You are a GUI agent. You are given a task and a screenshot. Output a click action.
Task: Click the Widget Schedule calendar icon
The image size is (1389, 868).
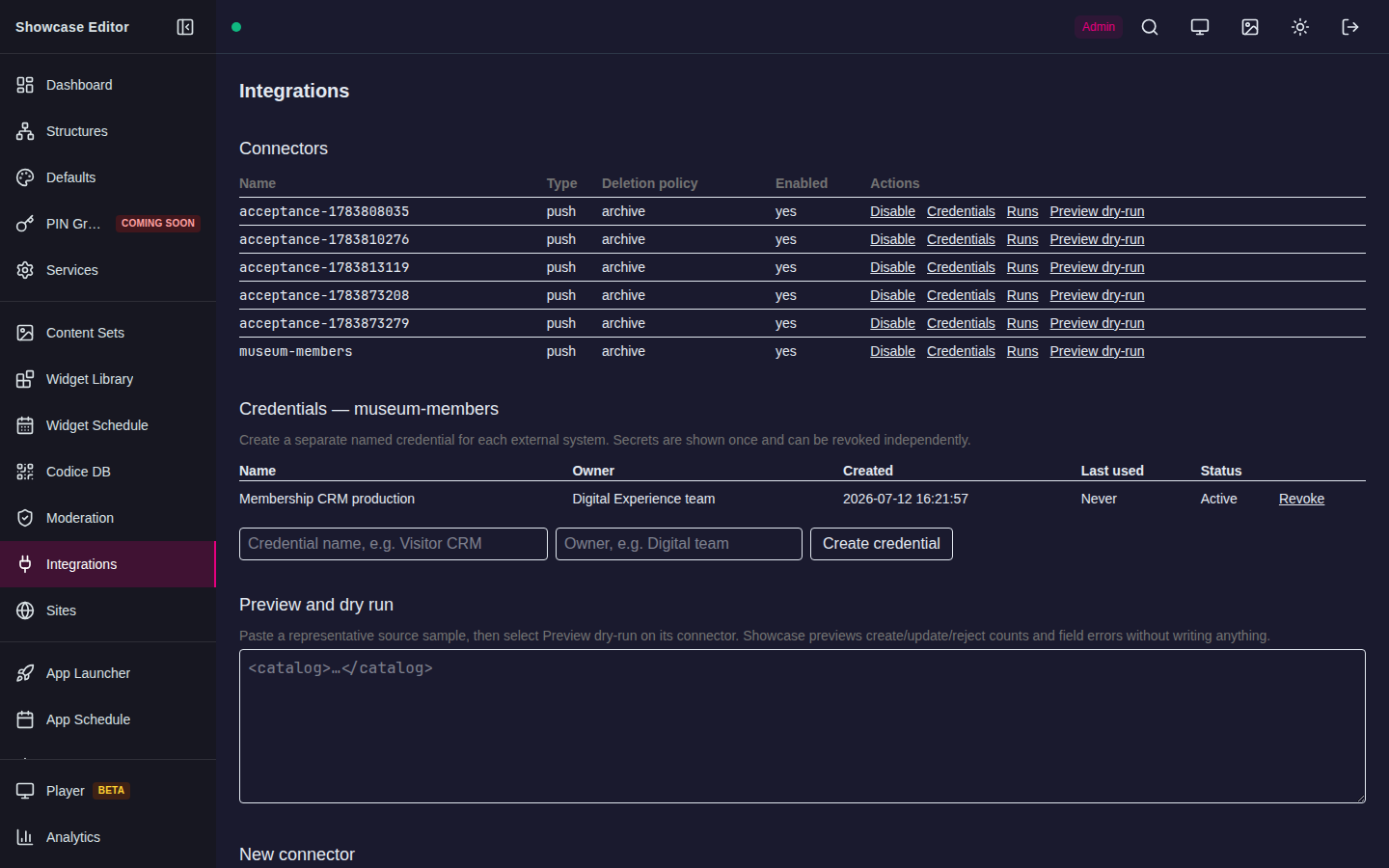tap(25, 425)
